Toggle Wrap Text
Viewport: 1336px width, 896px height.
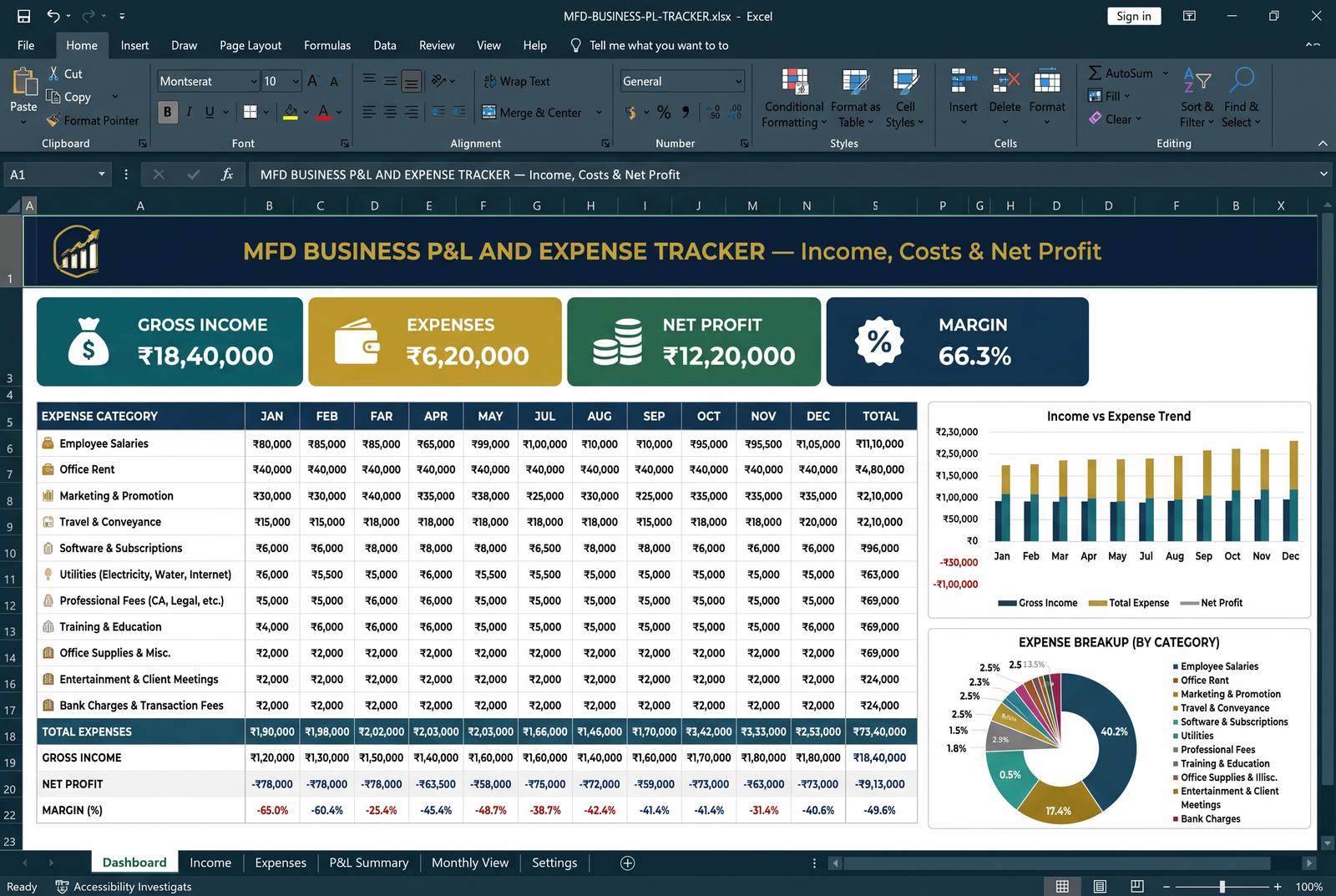(x=517, y=81)
